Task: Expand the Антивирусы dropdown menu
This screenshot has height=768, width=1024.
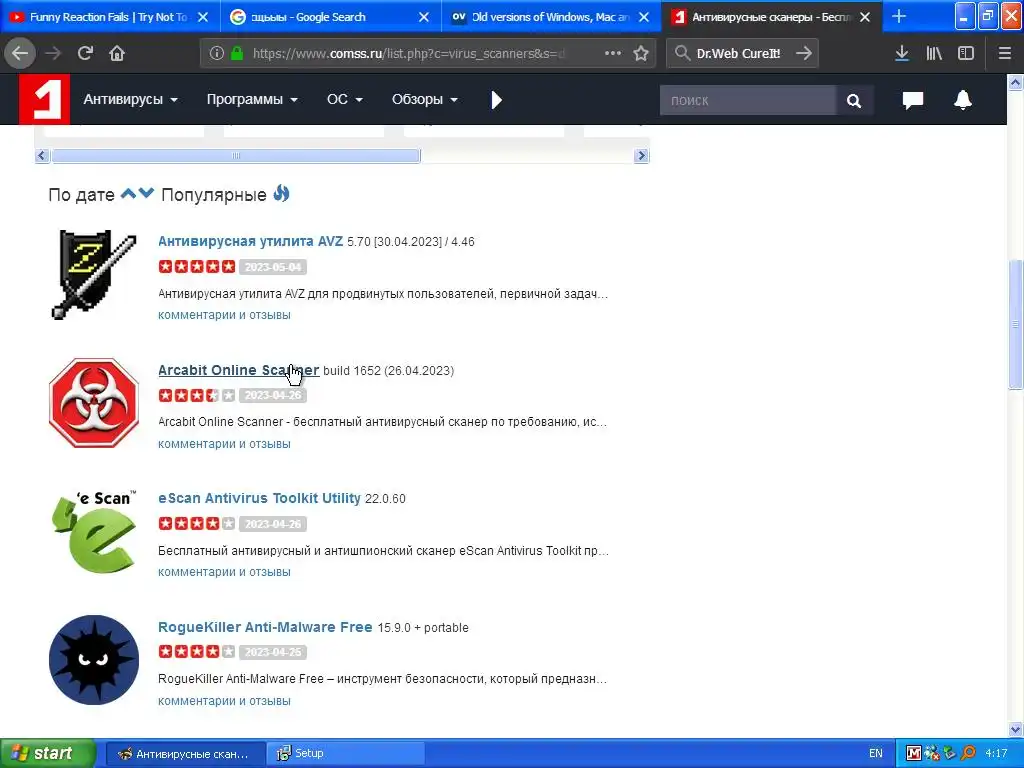Action: pos(130,99)
